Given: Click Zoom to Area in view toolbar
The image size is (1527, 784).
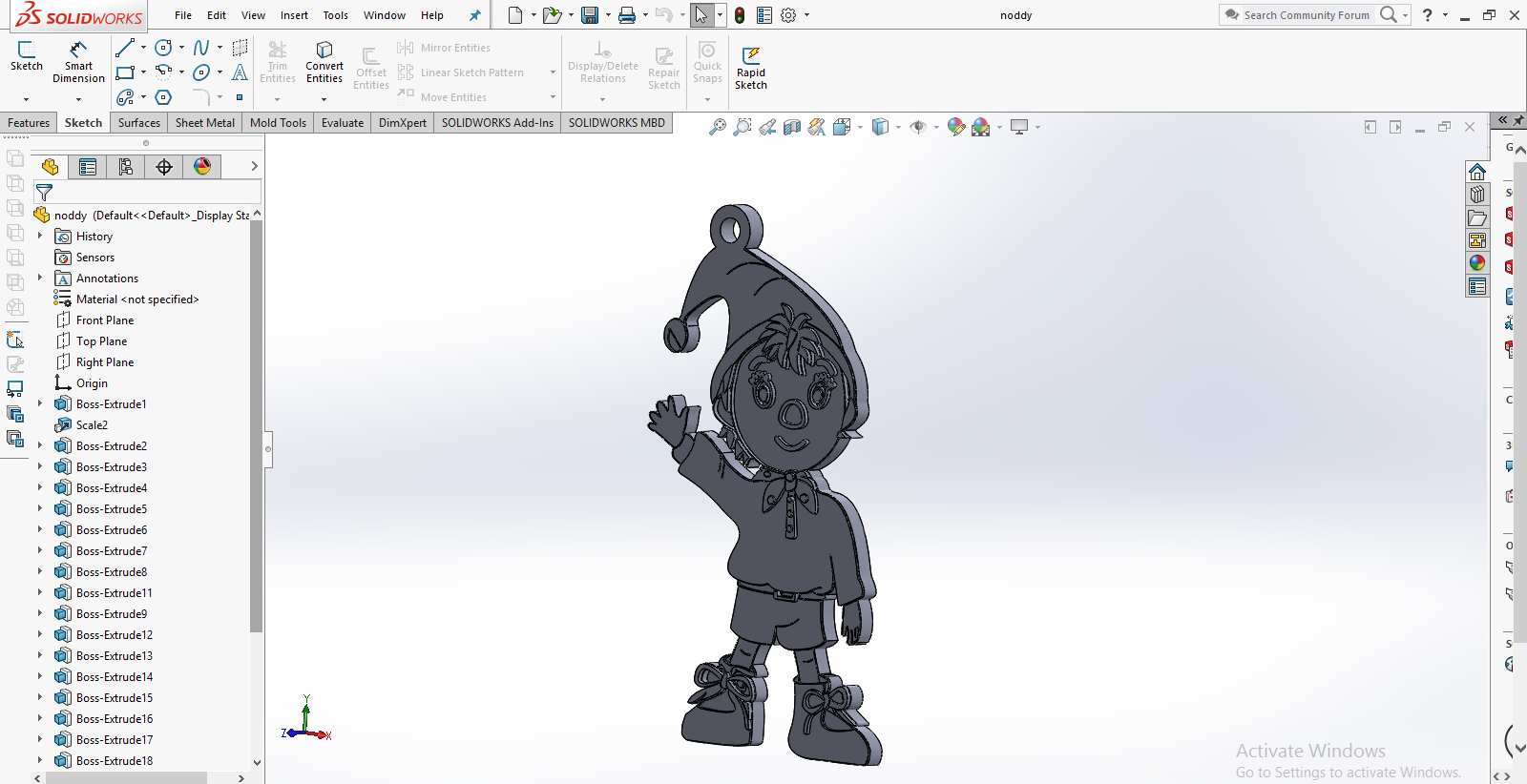Looking at the screenshot, I should pos(743,127).
